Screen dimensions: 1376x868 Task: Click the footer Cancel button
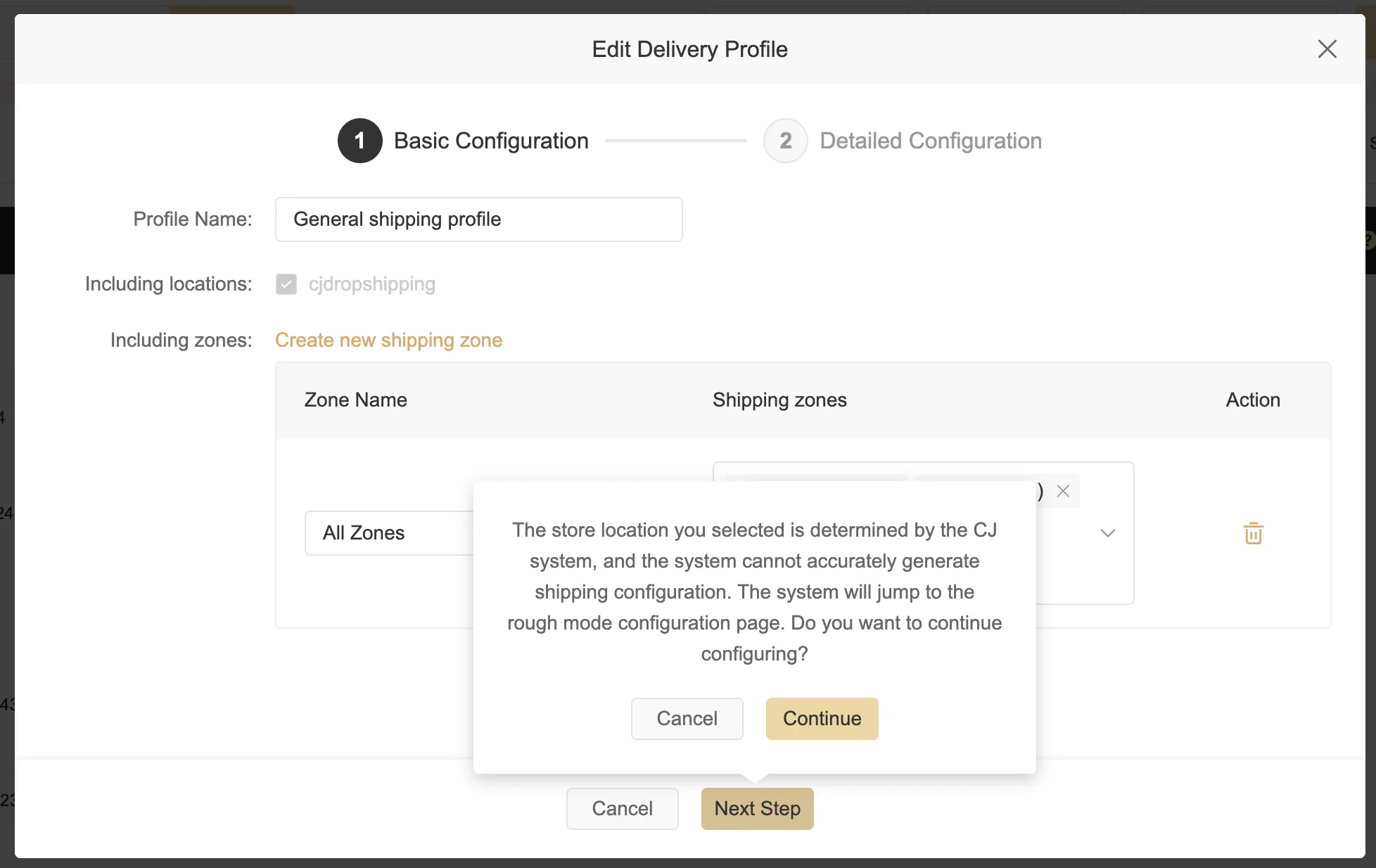tap(622, 808)
